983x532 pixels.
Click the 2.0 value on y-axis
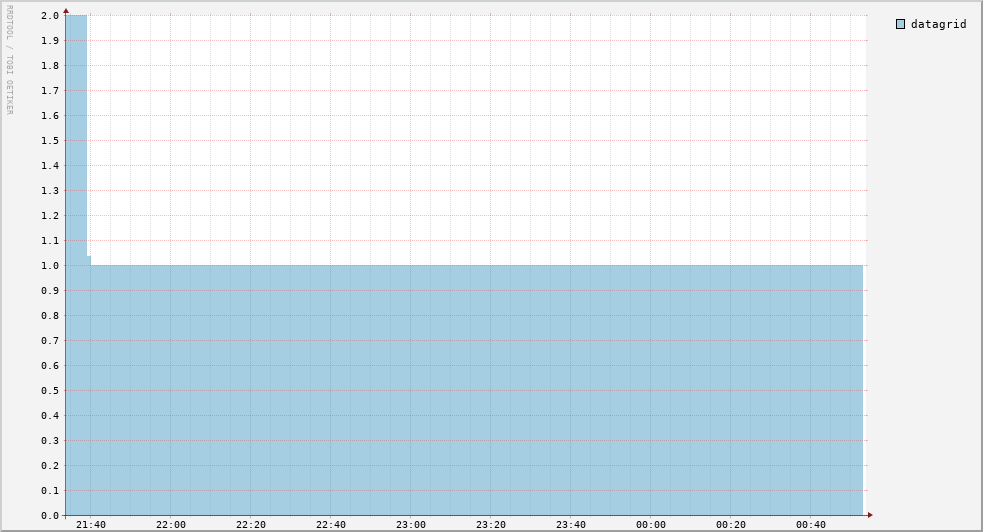(50, 16)
